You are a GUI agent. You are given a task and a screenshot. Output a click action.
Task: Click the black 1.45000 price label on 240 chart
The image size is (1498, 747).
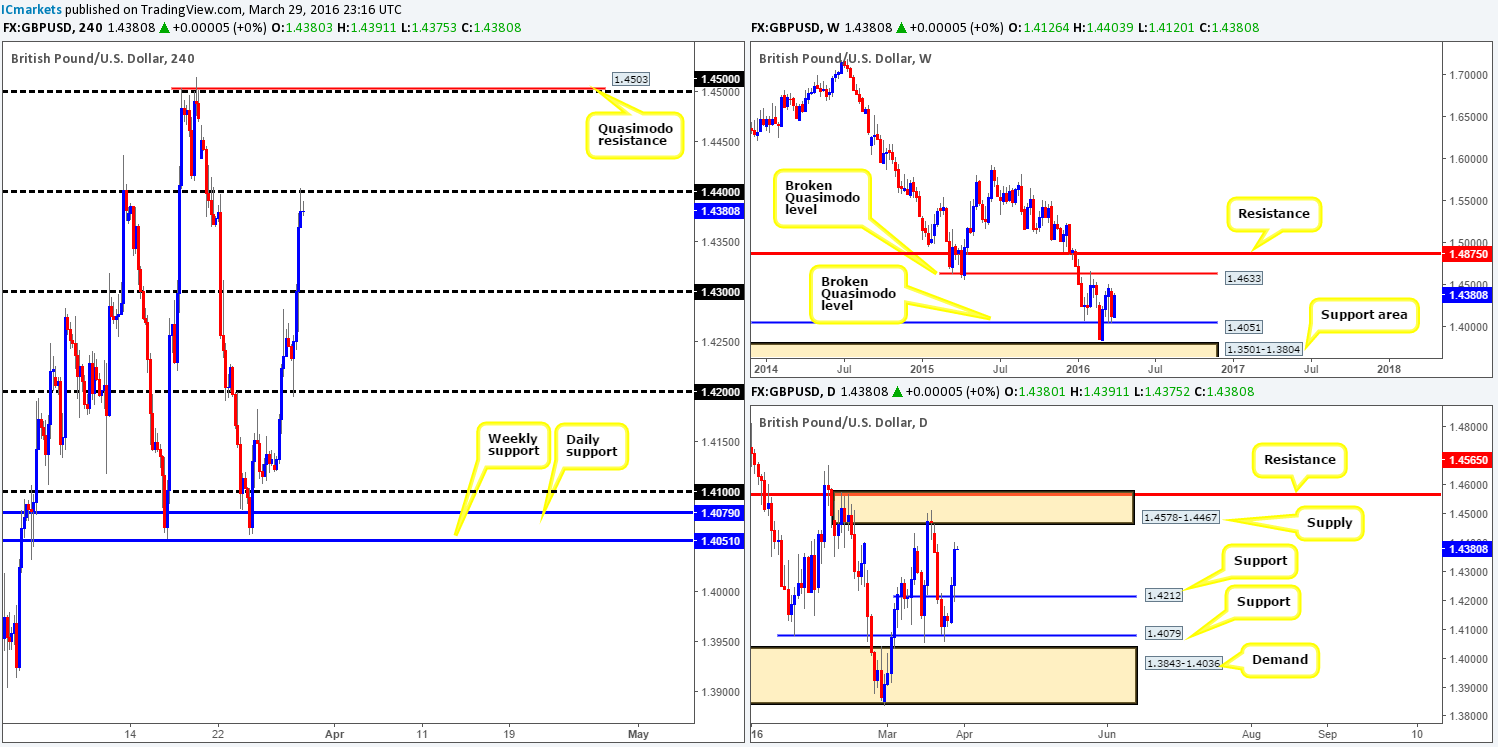pos(720,79)
